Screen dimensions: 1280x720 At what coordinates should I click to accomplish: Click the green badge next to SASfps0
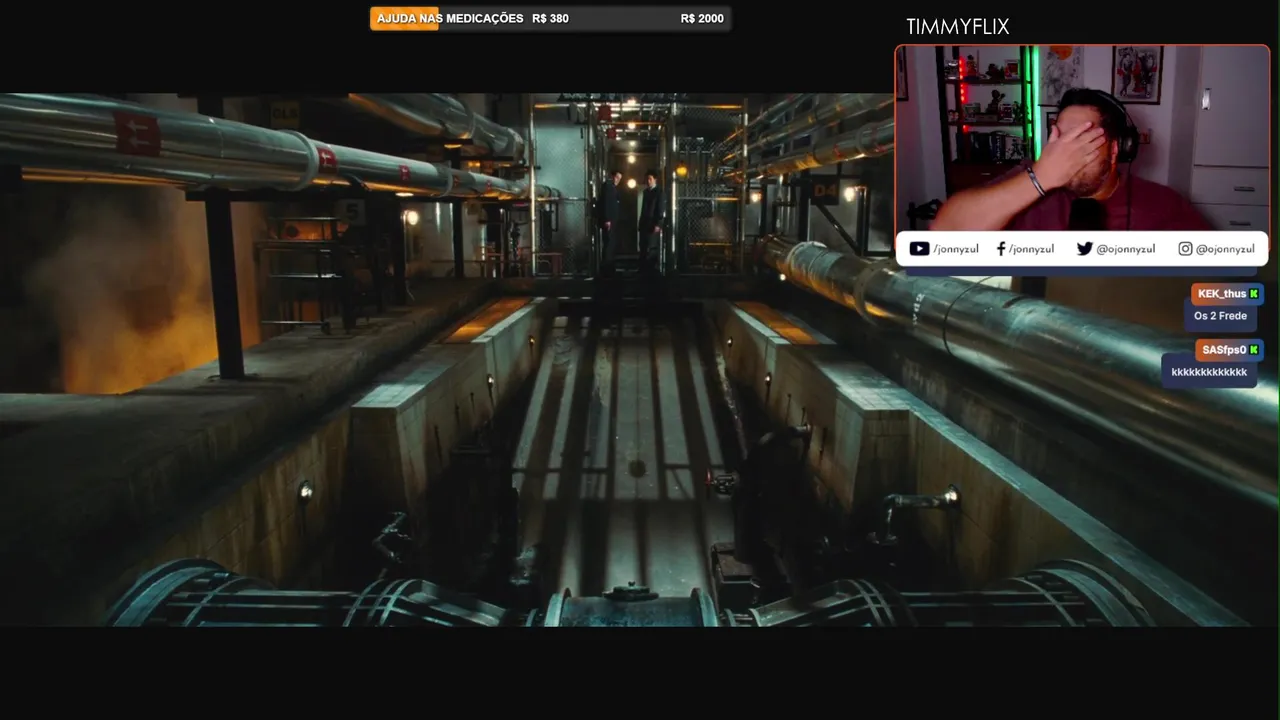1254,350
